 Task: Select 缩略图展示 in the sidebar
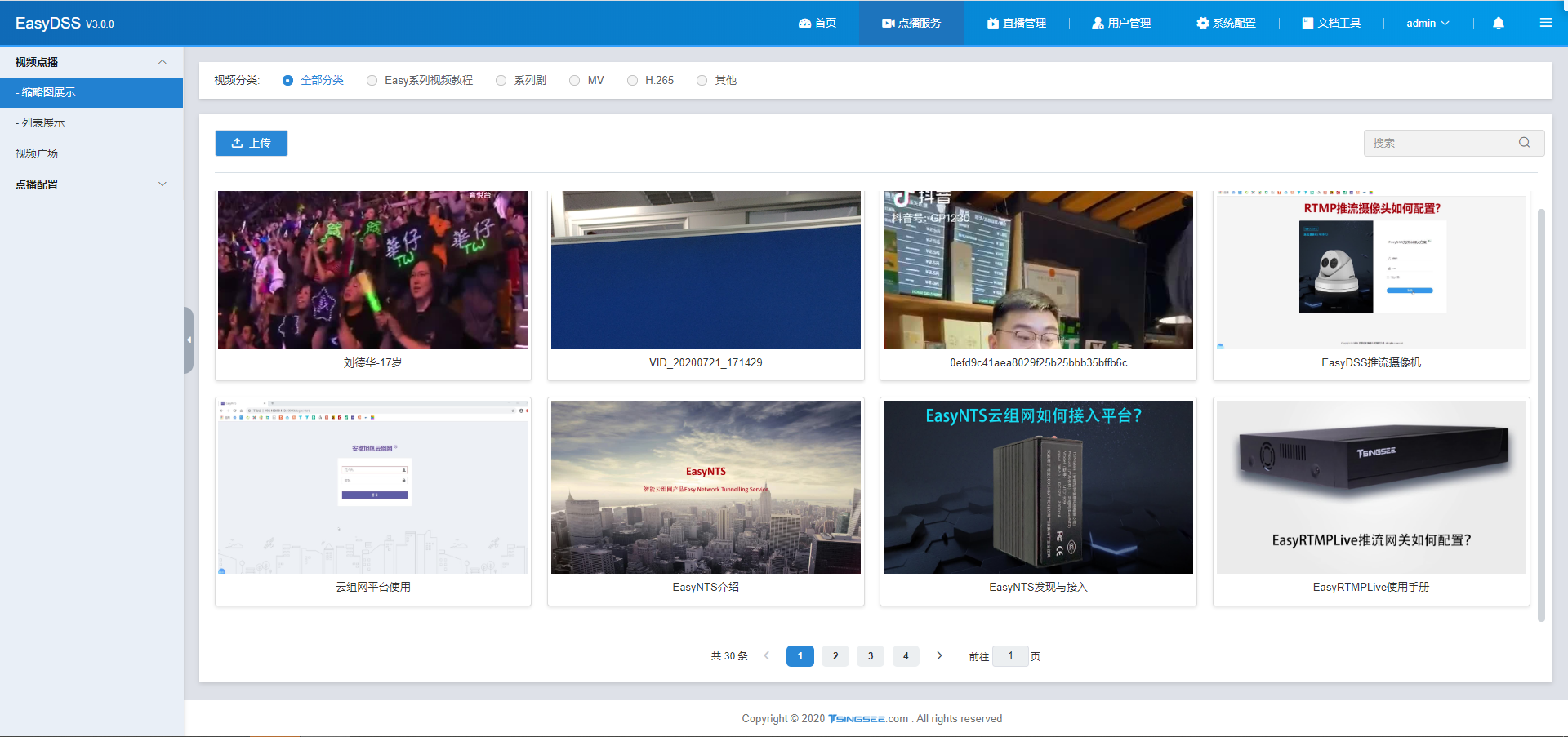91,92
